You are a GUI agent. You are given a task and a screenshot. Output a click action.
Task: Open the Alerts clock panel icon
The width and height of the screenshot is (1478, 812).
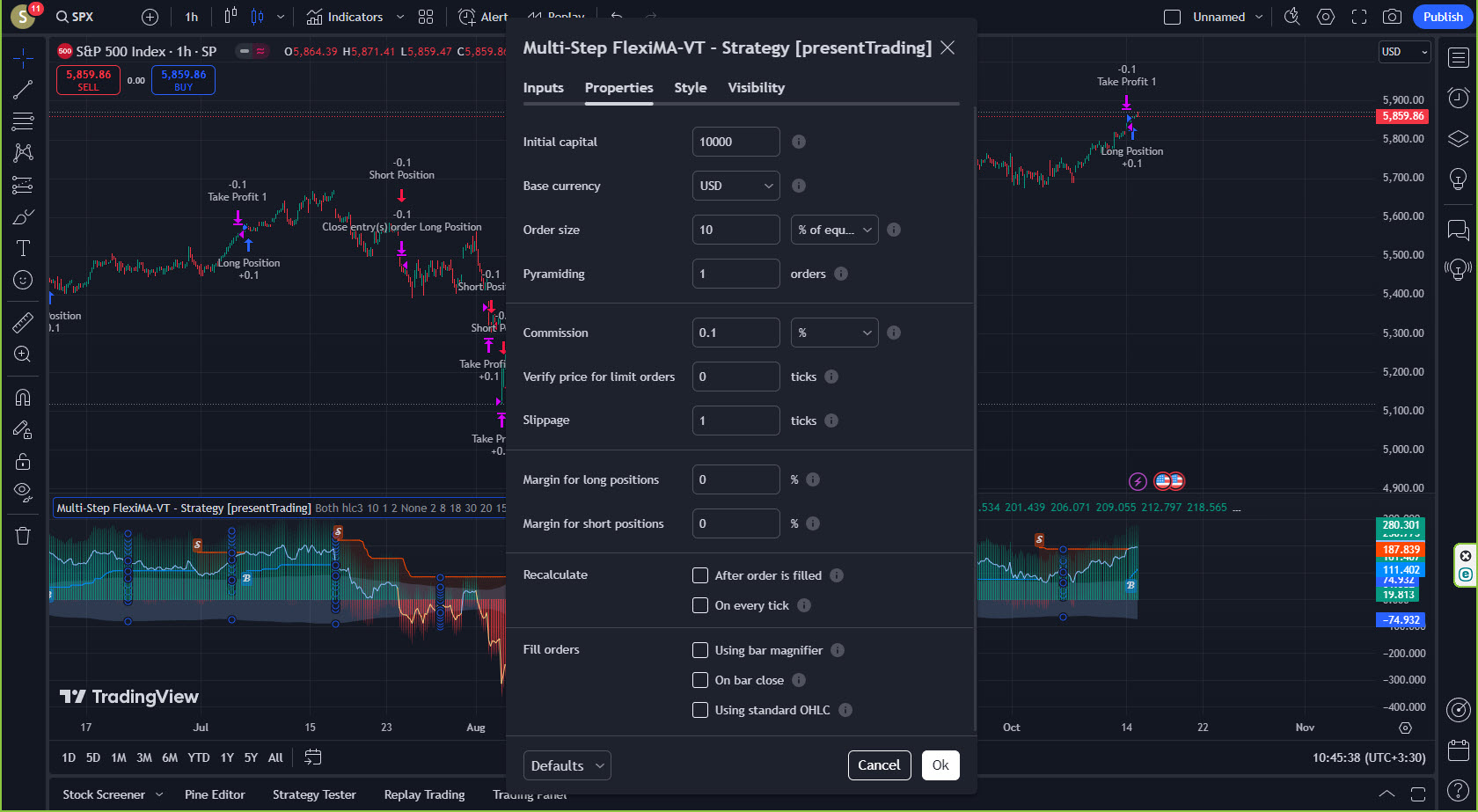(x=1458, y=98)
